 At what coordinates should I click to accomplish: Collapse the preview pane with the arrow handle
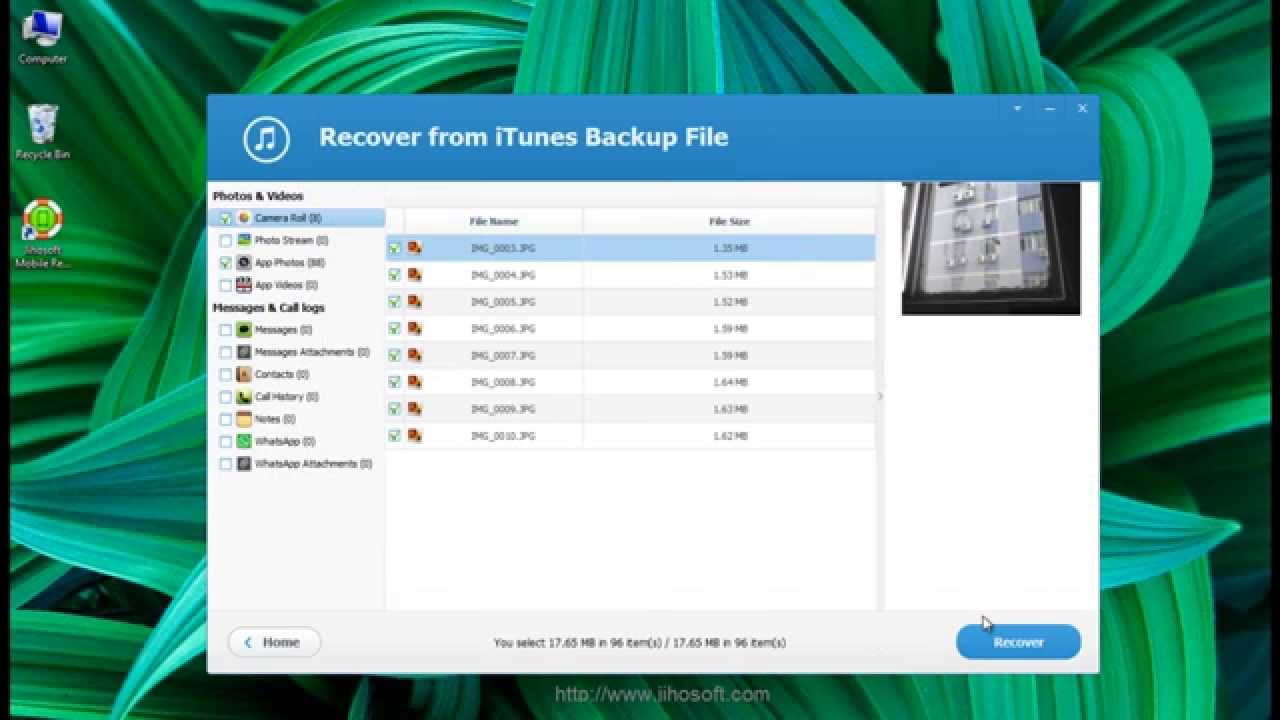coord(880,396)
